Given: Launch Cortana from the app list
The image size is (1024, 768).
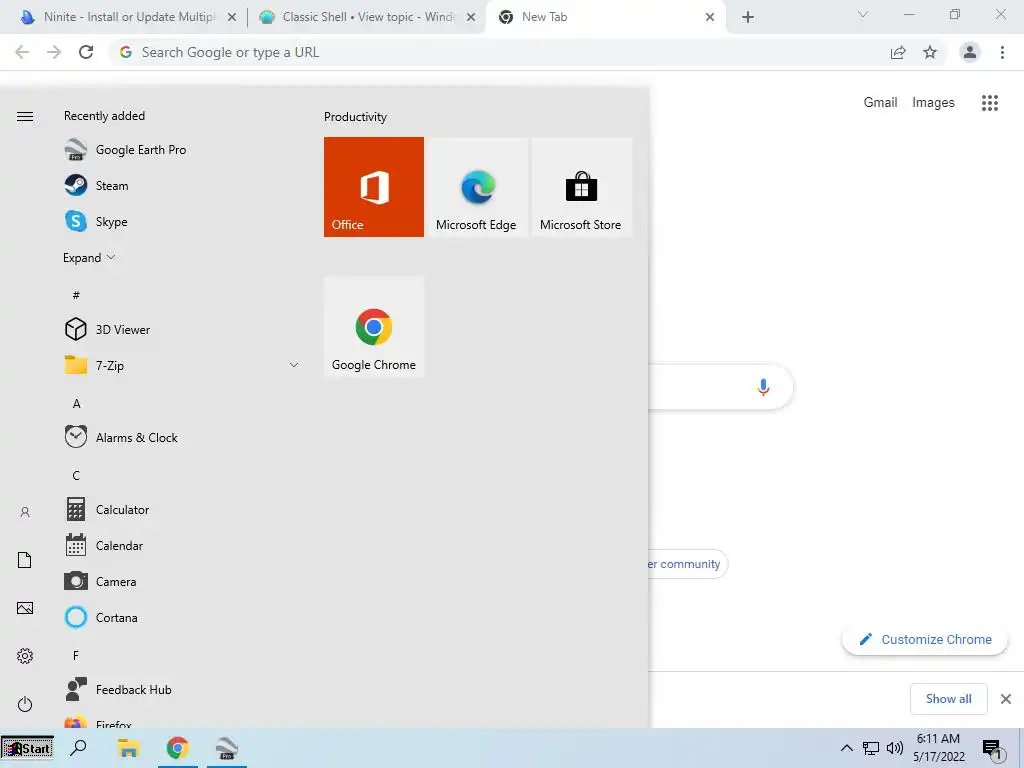Looking at the screenshot, I should click(181, 617).
